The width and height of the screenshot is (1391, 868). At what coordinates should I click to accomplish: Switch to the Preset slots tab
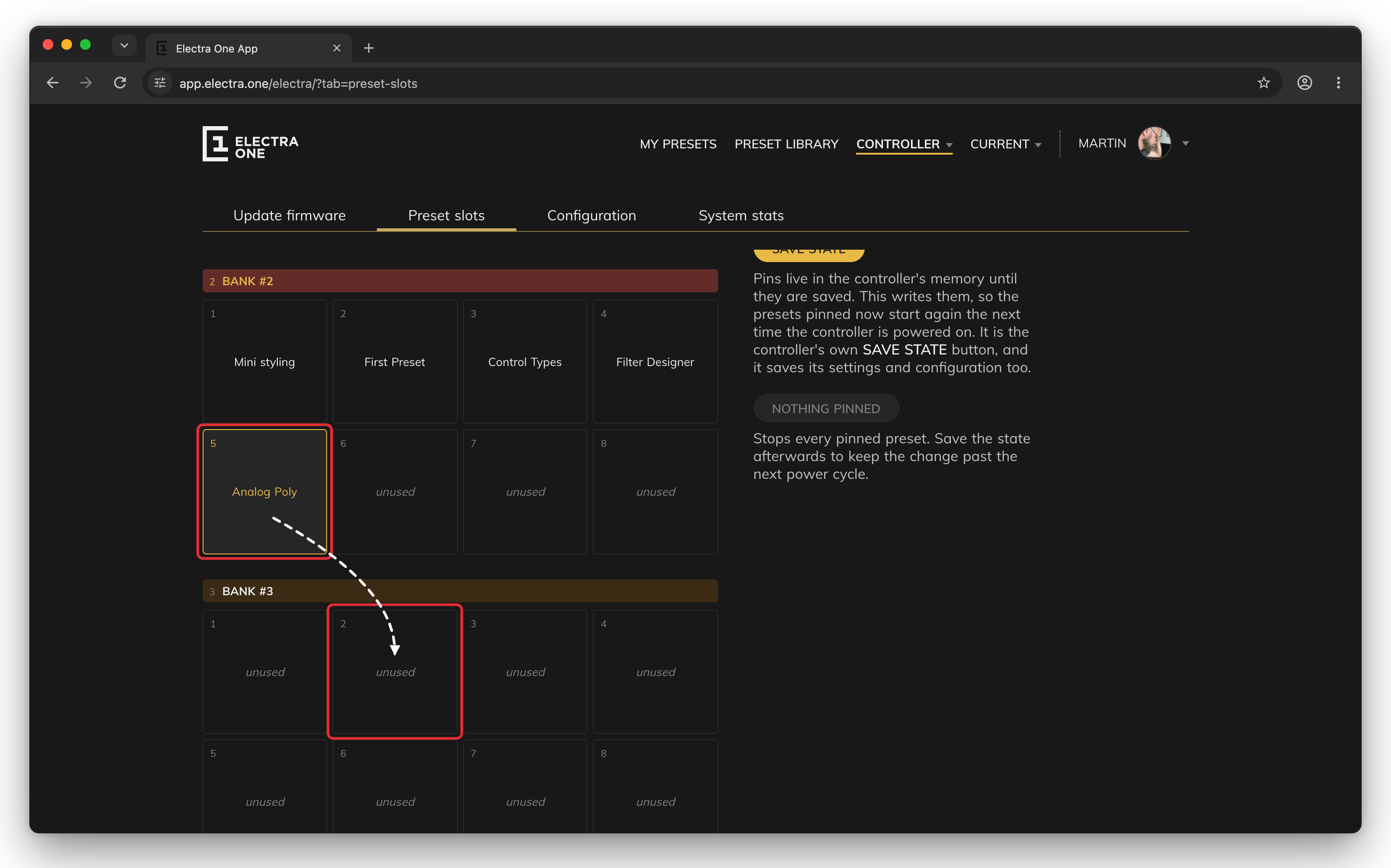446,215
